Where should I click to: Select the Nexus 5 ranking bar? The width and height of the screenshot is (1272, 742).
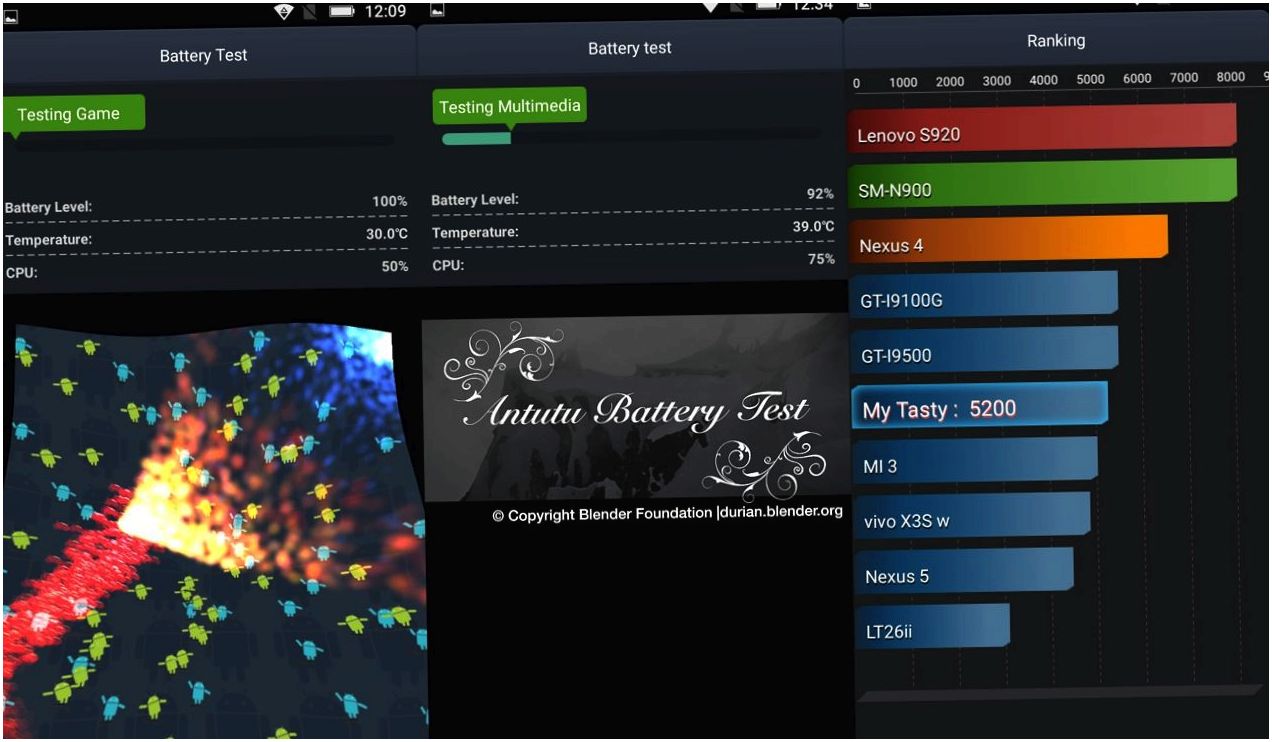[x=964, y=572]
